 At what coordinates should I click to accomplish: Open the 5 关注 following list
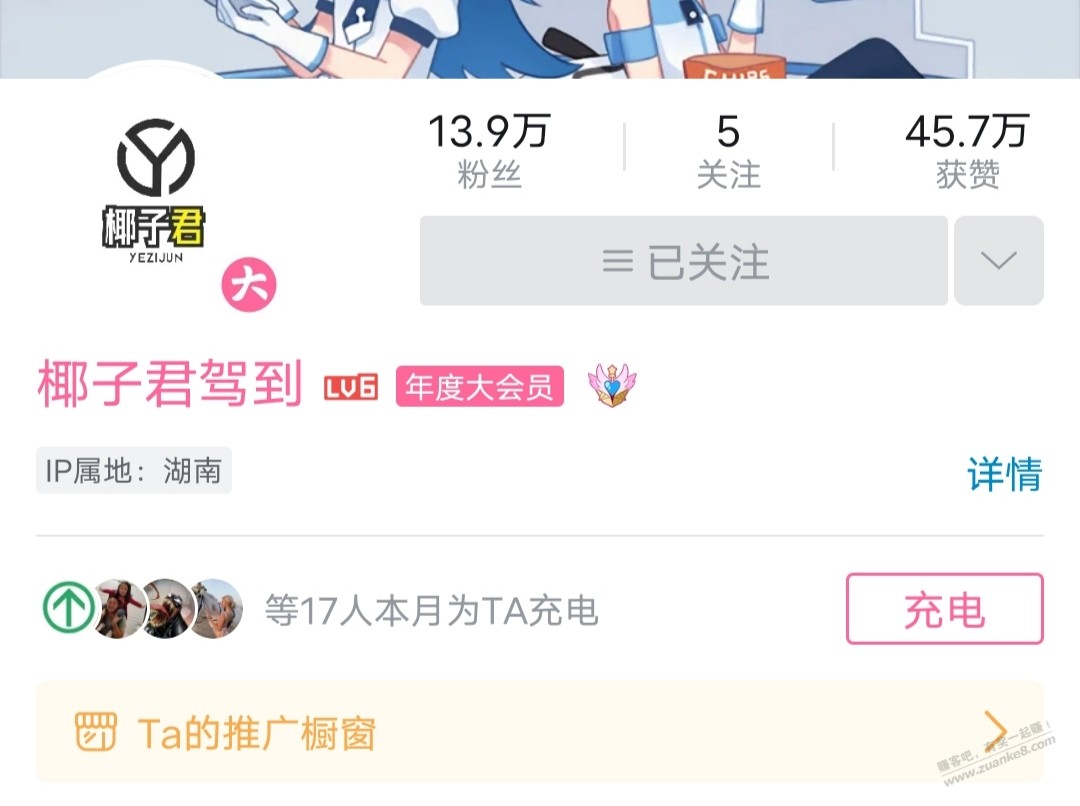click(729, 150)
